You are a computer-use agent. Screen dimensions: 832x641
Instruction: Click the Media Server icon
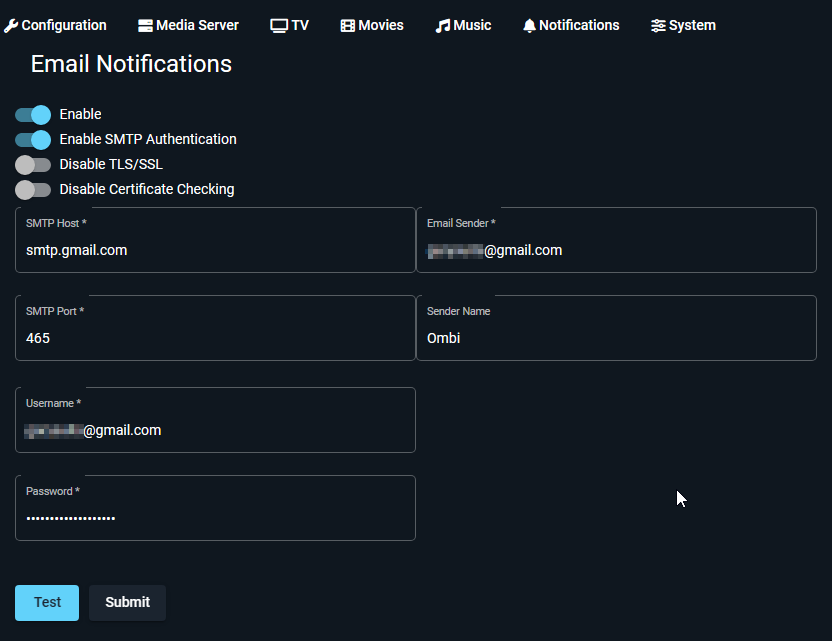point(145,25)
